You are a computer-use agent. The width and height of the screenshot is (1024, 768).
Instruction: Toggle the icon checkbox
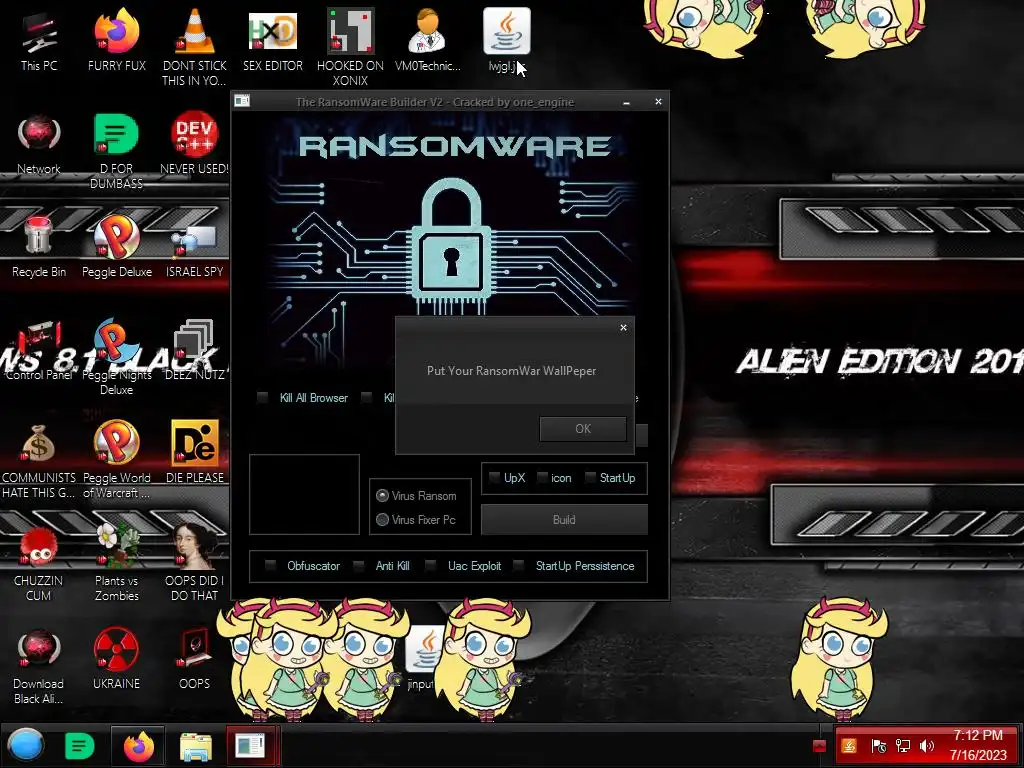[x=542, y=478]
